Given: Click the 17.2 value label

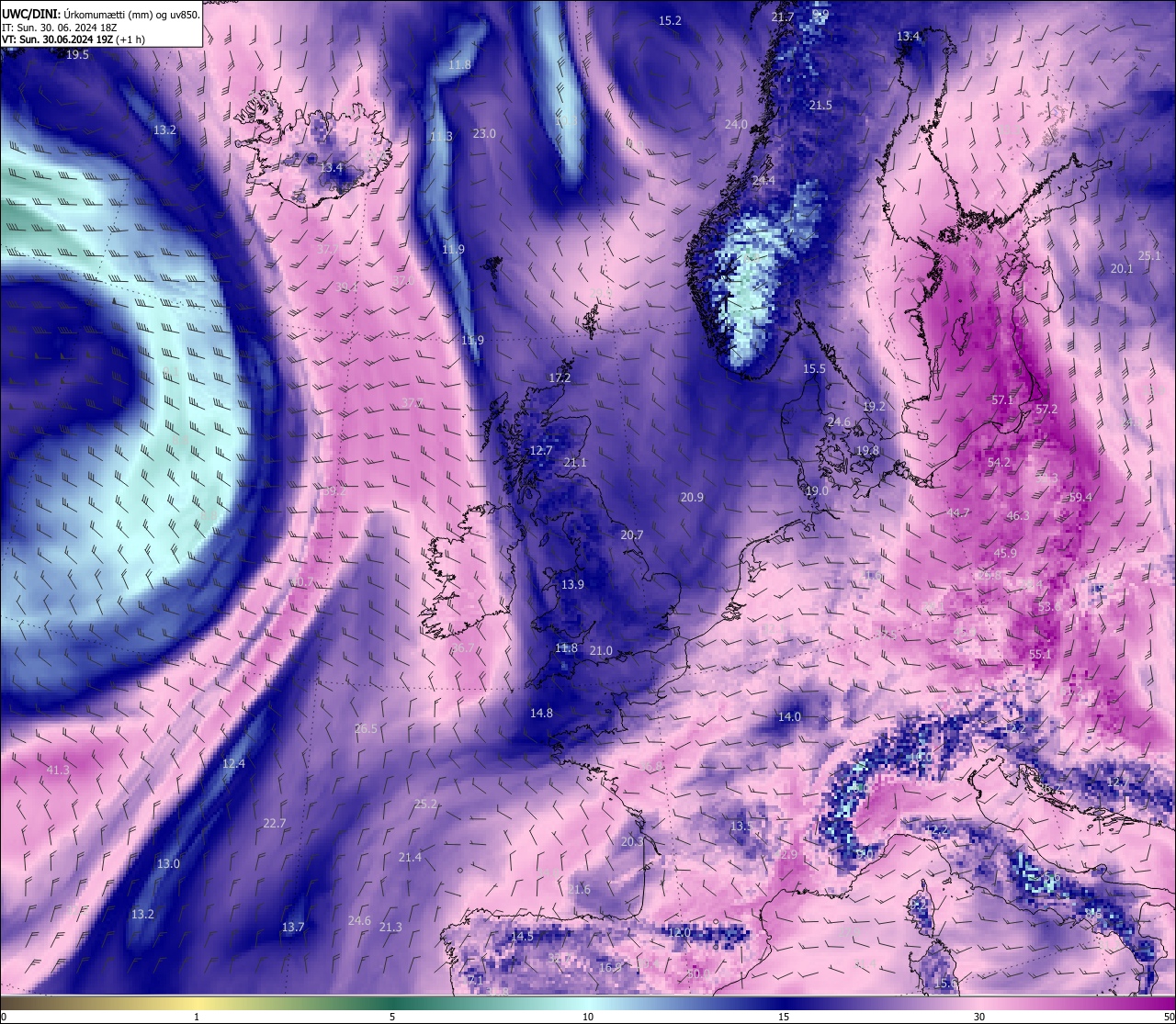Looking at the screenshot, I should click(x=560, y=377).
